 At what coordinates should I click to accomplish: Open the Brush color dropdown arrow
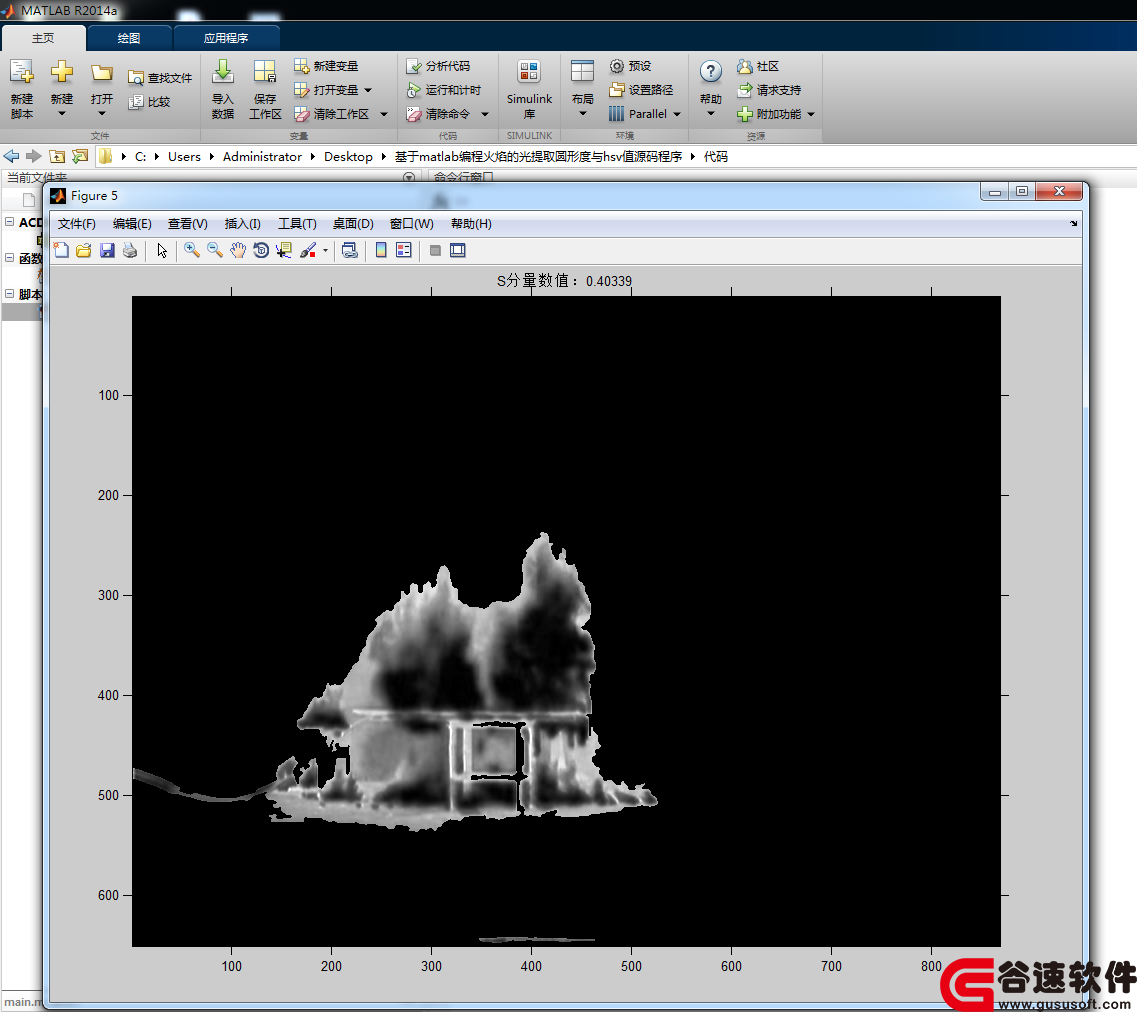pos(326,250)
